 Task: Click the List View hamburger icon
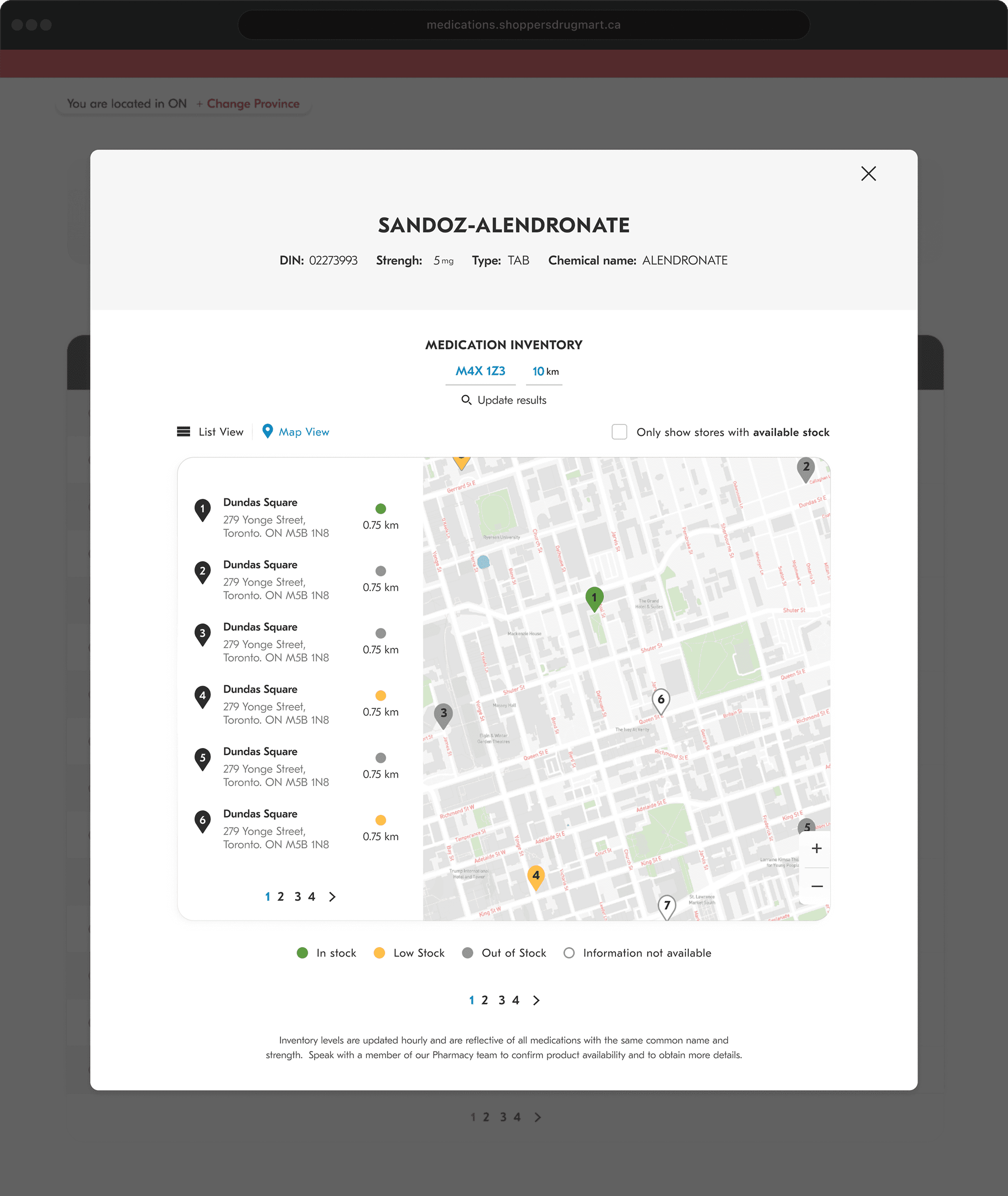(183, 431)
